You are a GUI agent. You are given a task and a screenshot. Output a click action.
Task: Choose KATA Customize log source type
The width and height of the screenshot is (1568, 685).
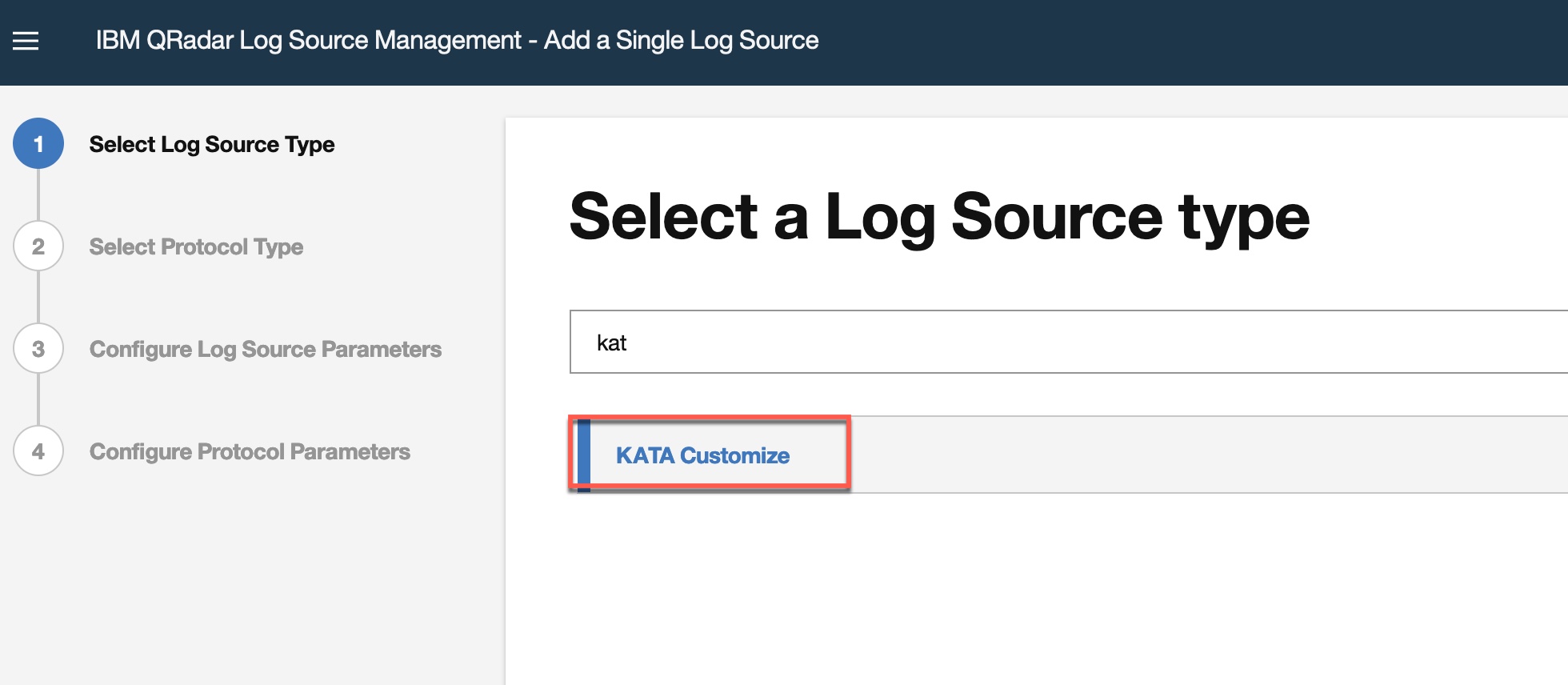(702, 455)
